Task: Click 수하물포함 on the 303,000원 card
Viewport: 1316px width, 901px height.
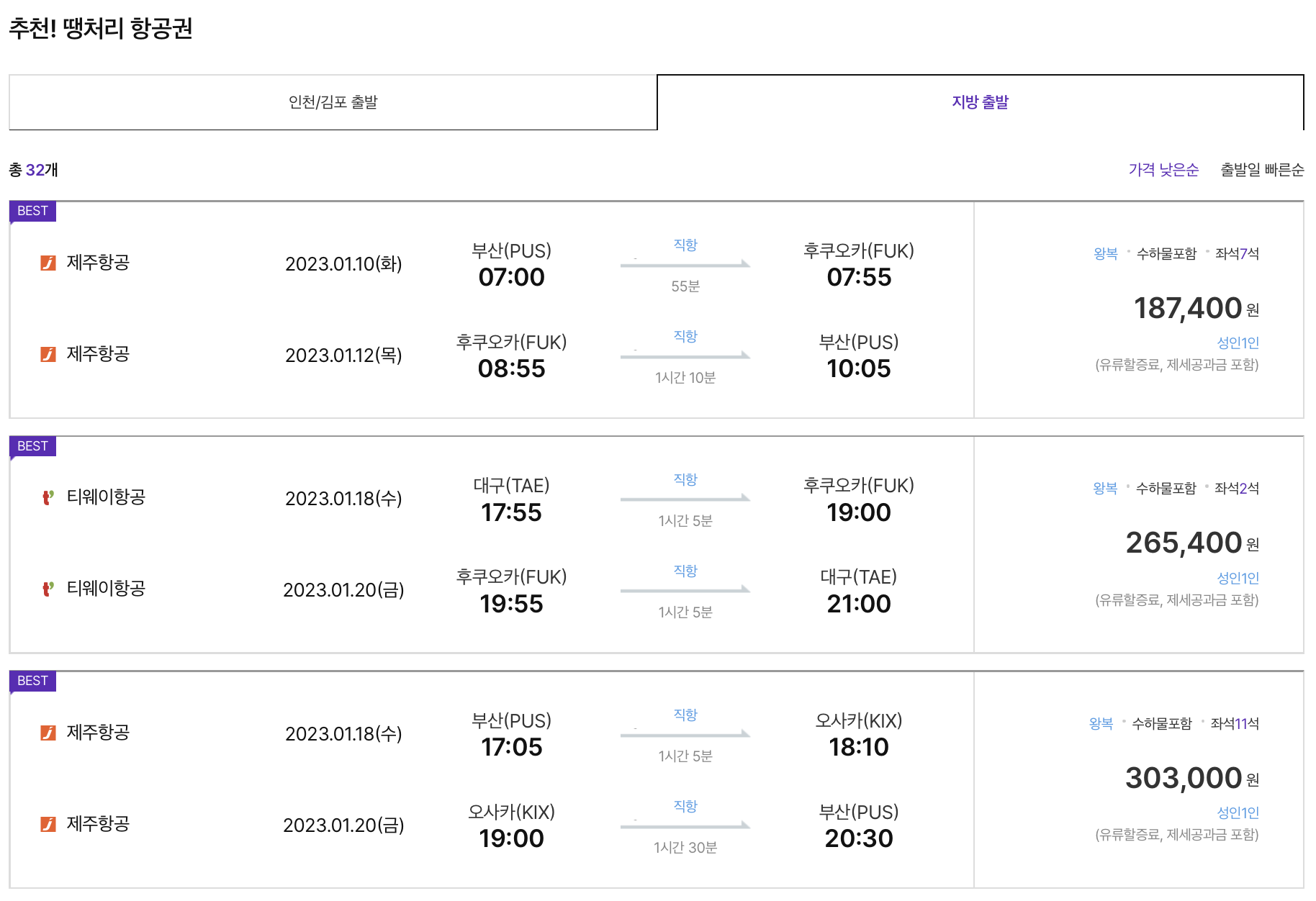Action: [x=1162, y=723]
